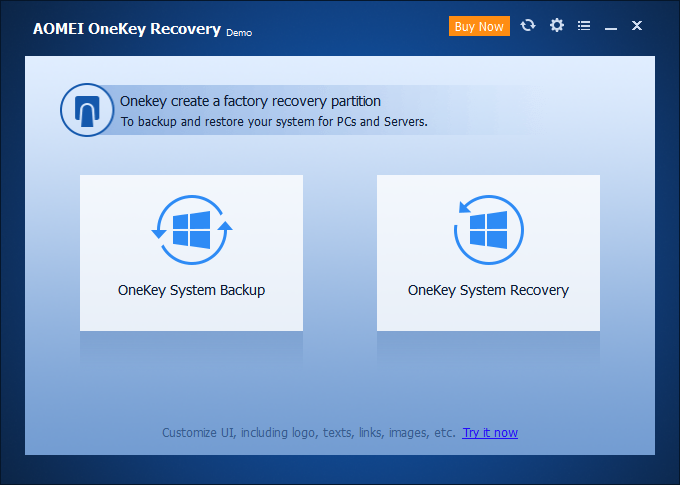Click the AOMEI OneKey Recovery title text
The image size is (680, 485).
[127, 29]
